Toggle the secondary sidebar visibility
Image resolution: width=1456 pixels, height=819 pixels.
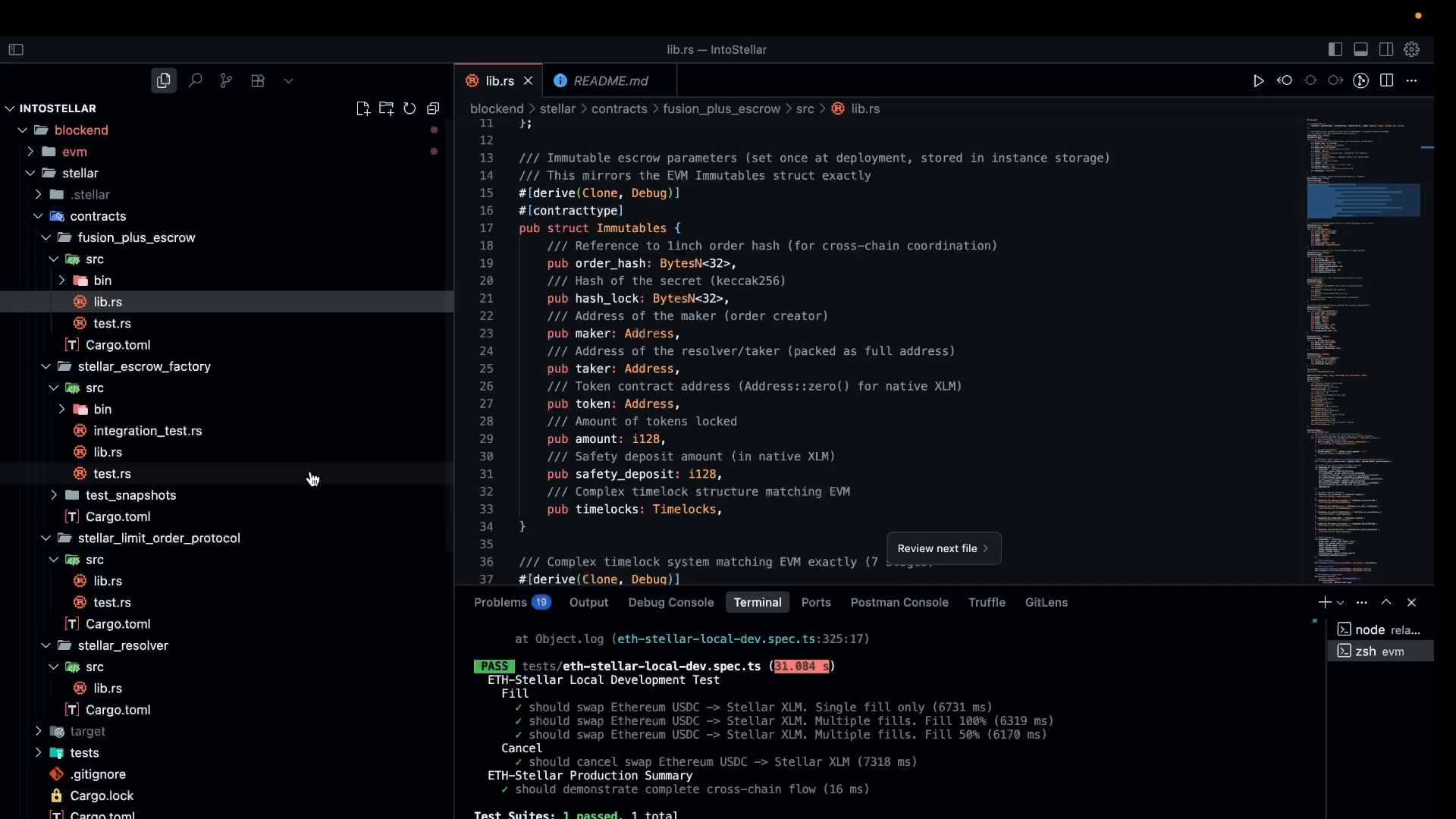click(x=1386, y=49)
